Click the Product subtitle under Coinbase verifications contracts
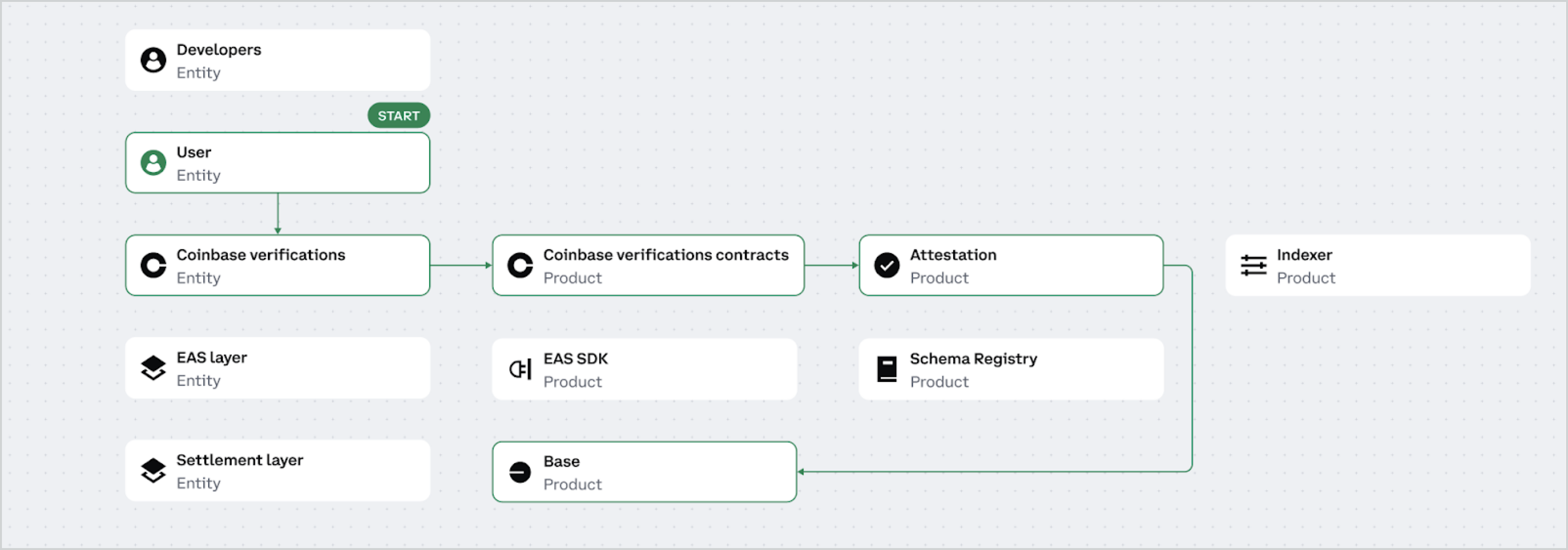The image size is (1568, 550). pos(573,278)
